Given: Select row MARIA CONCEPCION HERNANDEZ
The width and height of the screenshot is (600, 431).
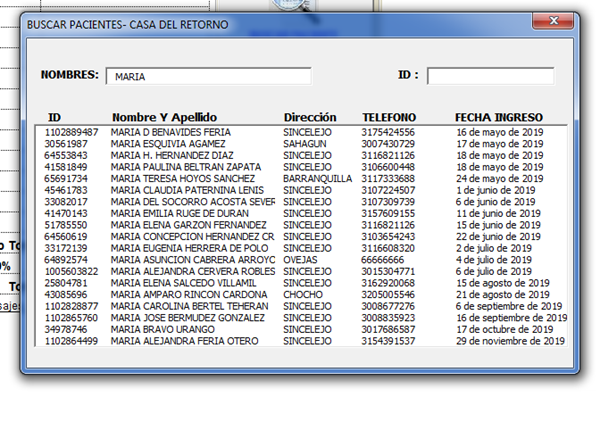Looking at the screenshot, I should [301, 237].
